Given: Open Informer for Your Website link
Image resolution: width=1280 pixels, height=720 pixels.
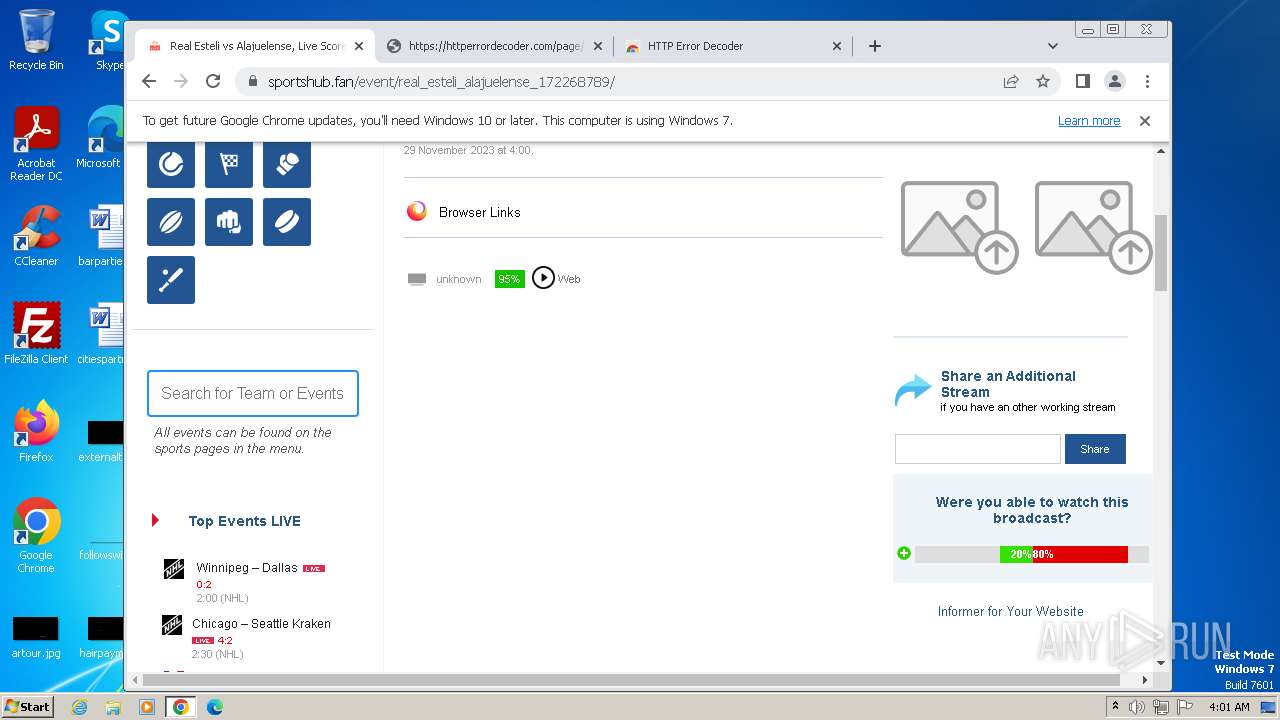Looking at the screenshot, I should (1010, 611).
